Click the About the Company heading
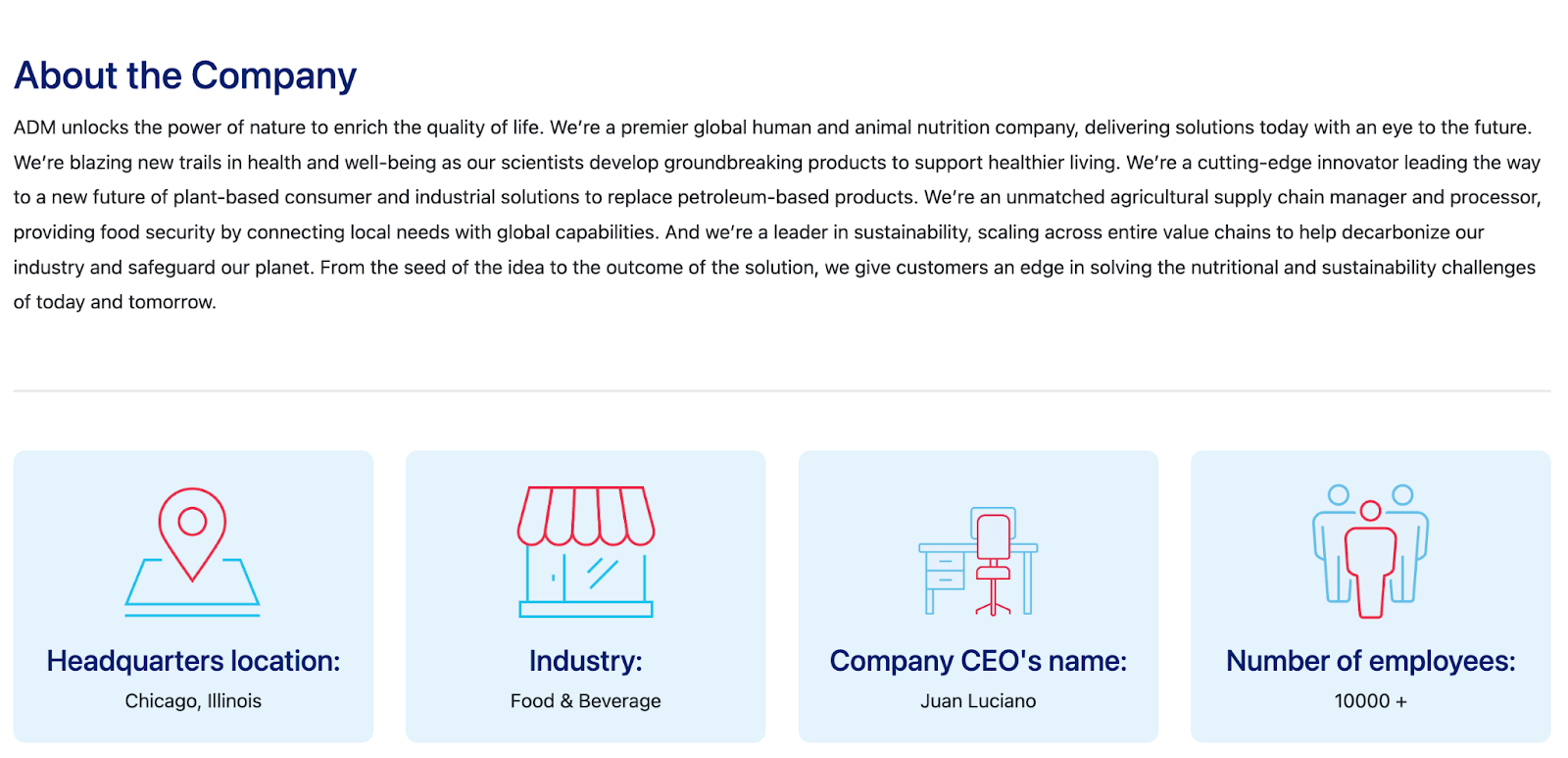Image resolution: width=1568 pixels, height=758 pixels. (185, 76)
